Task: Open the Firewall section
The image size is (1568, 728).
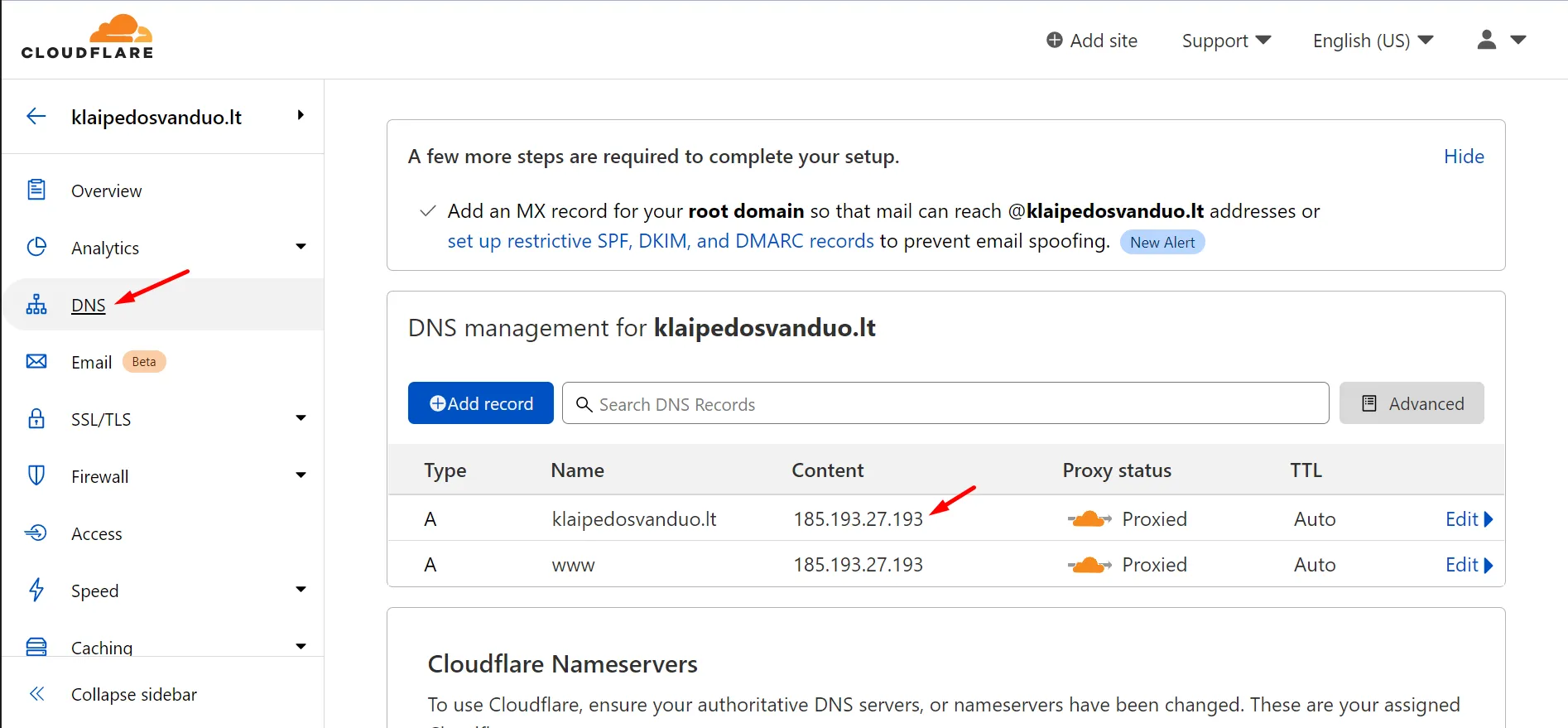Action: [99, 476]
